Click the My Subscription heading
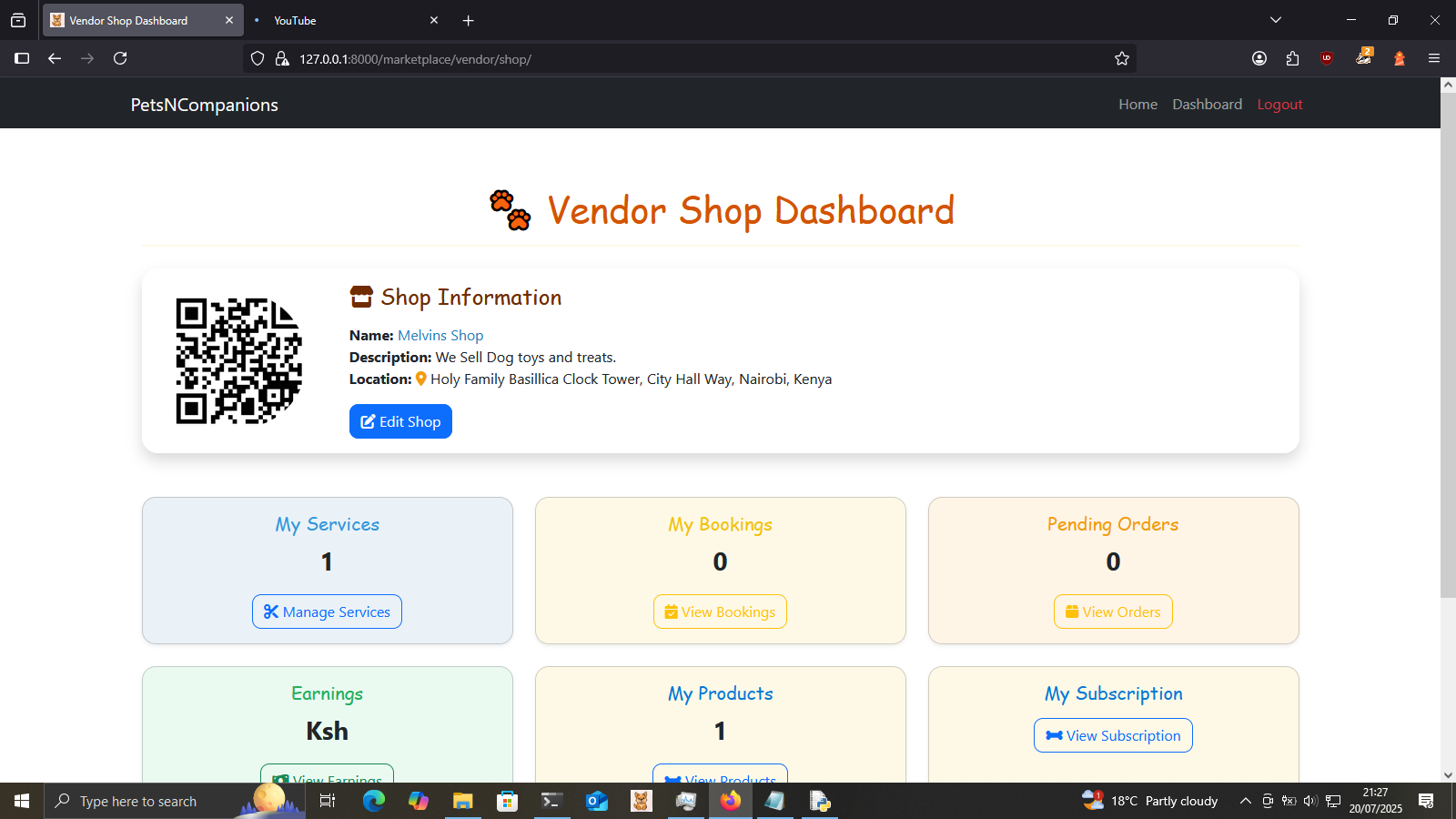The image size is (1456, 819). (x=1113, y=693)
